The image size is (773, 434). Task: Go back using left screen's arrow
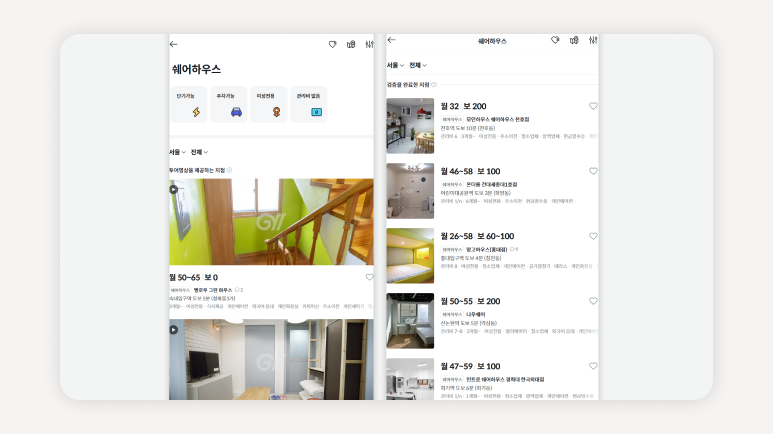[174, 44]
